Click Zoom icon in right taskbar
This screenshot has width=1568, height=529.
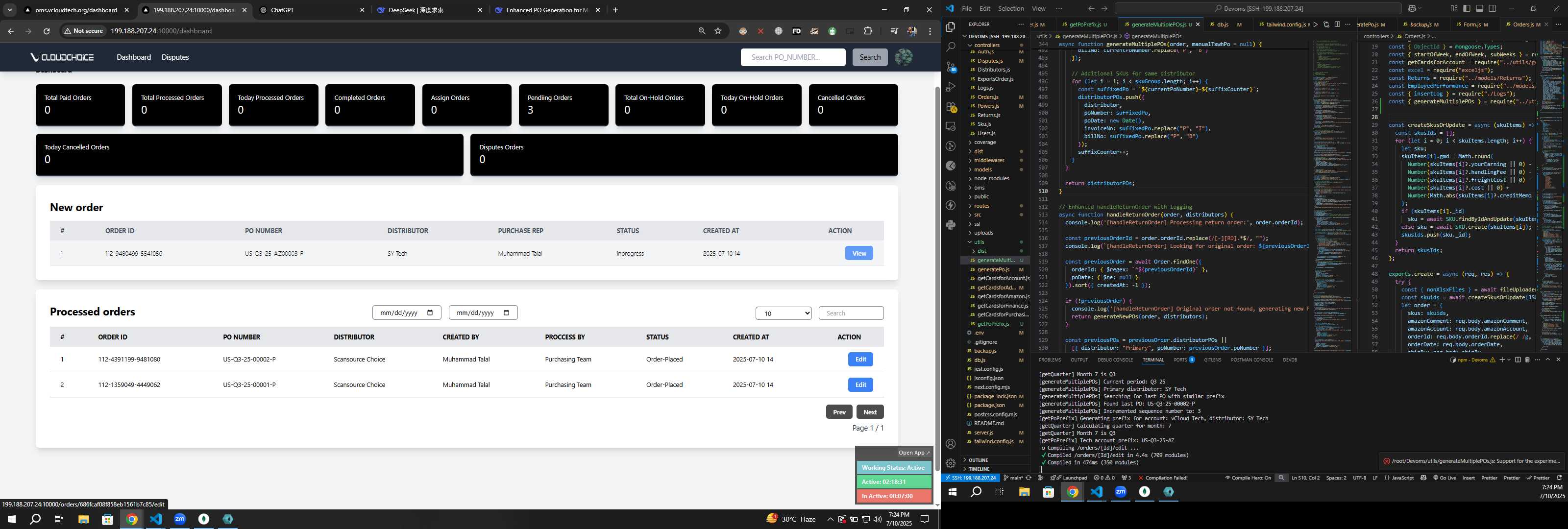coord(1121,492)
